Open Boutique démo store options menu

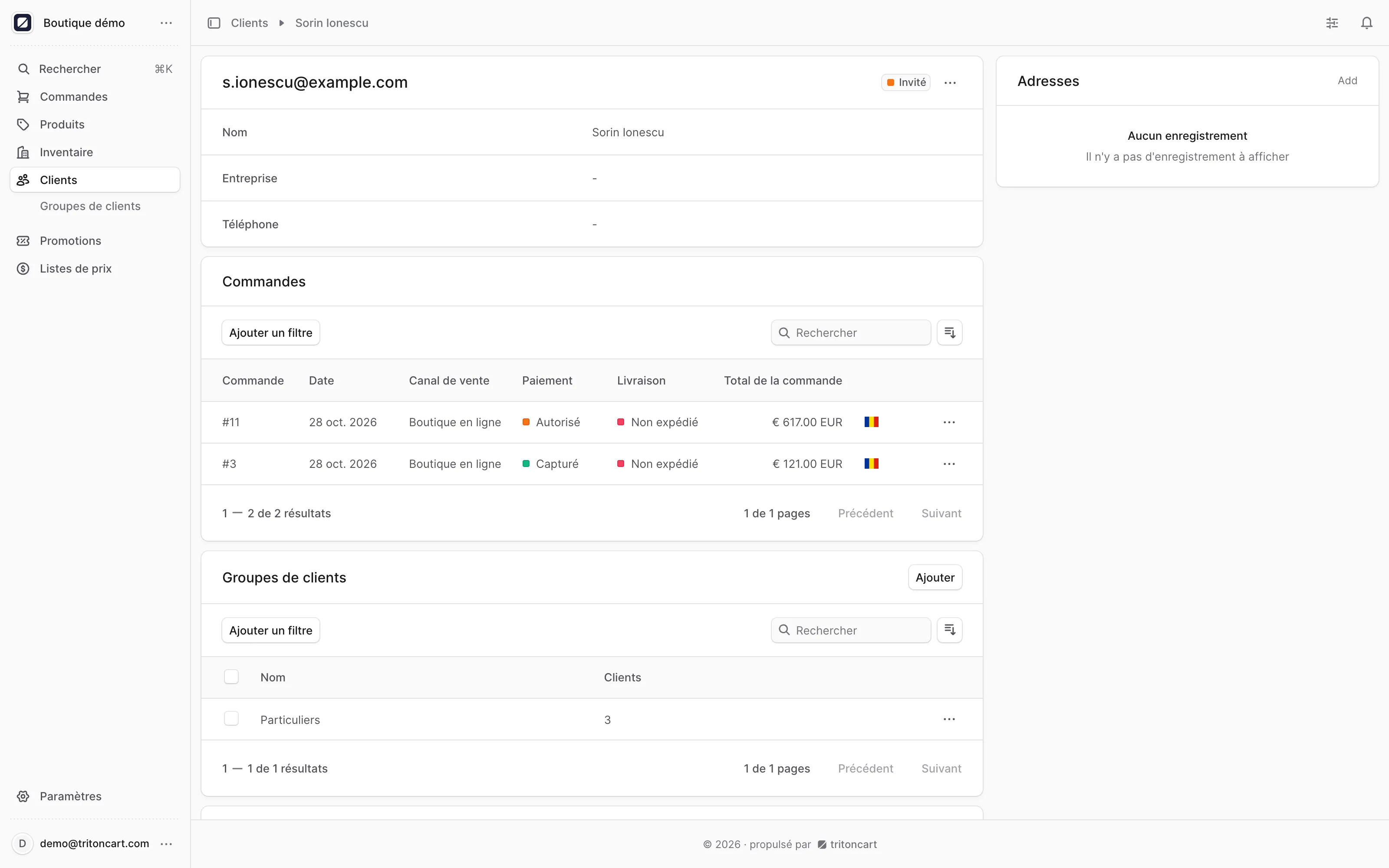coord(166,23)
